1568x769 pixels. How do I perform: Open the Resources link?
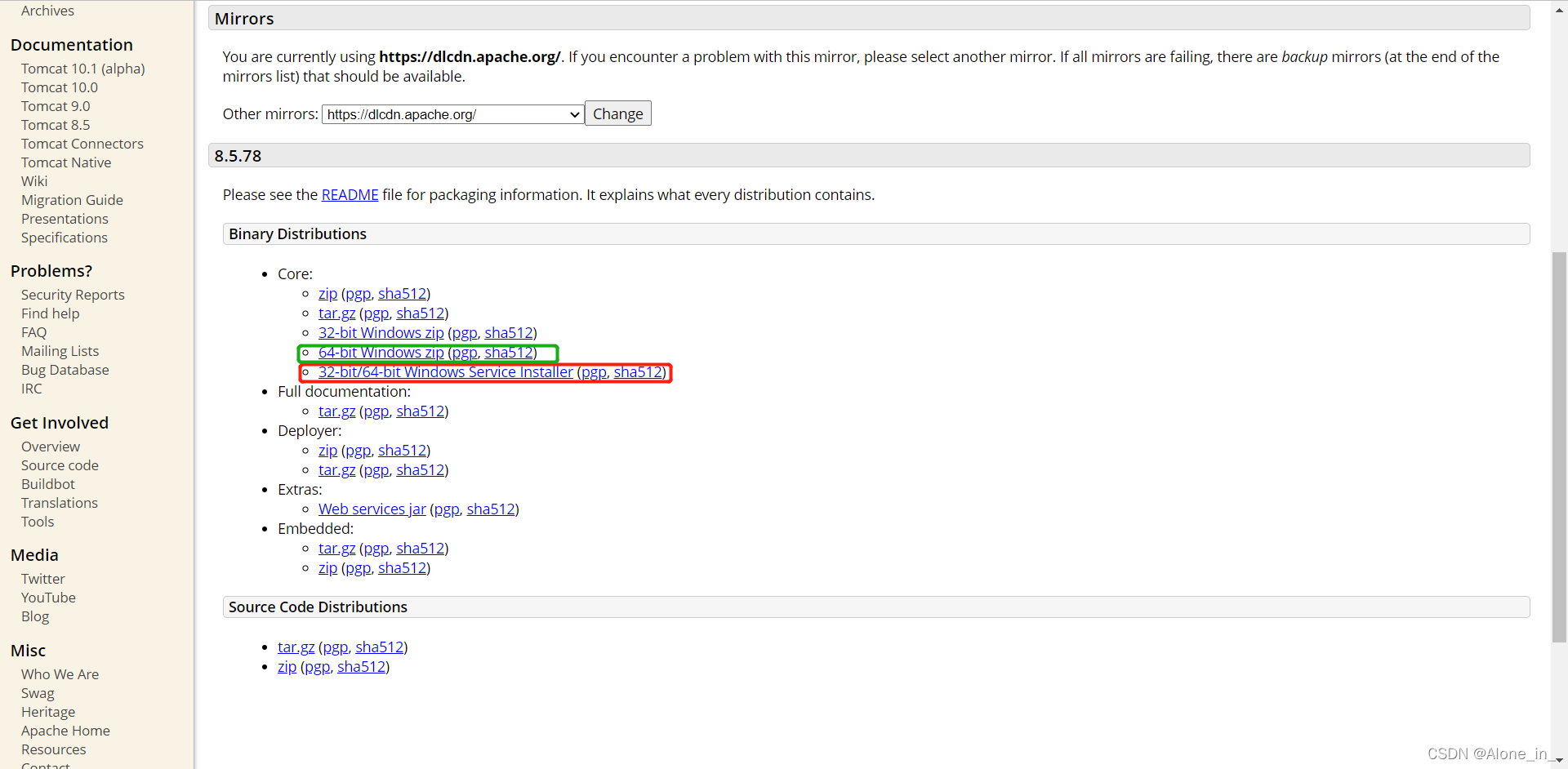point(54,749)
